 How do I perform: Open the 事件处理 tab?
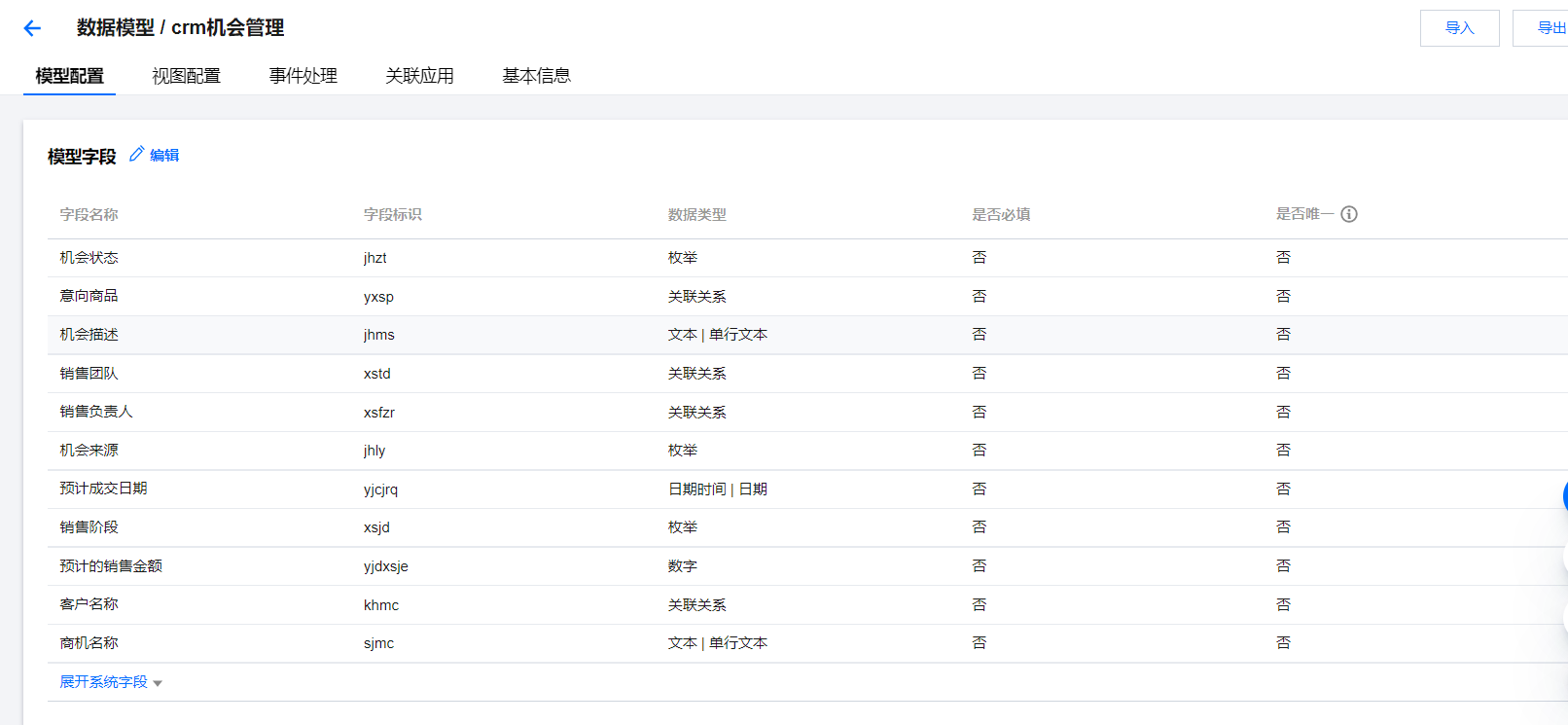(303, 76)
